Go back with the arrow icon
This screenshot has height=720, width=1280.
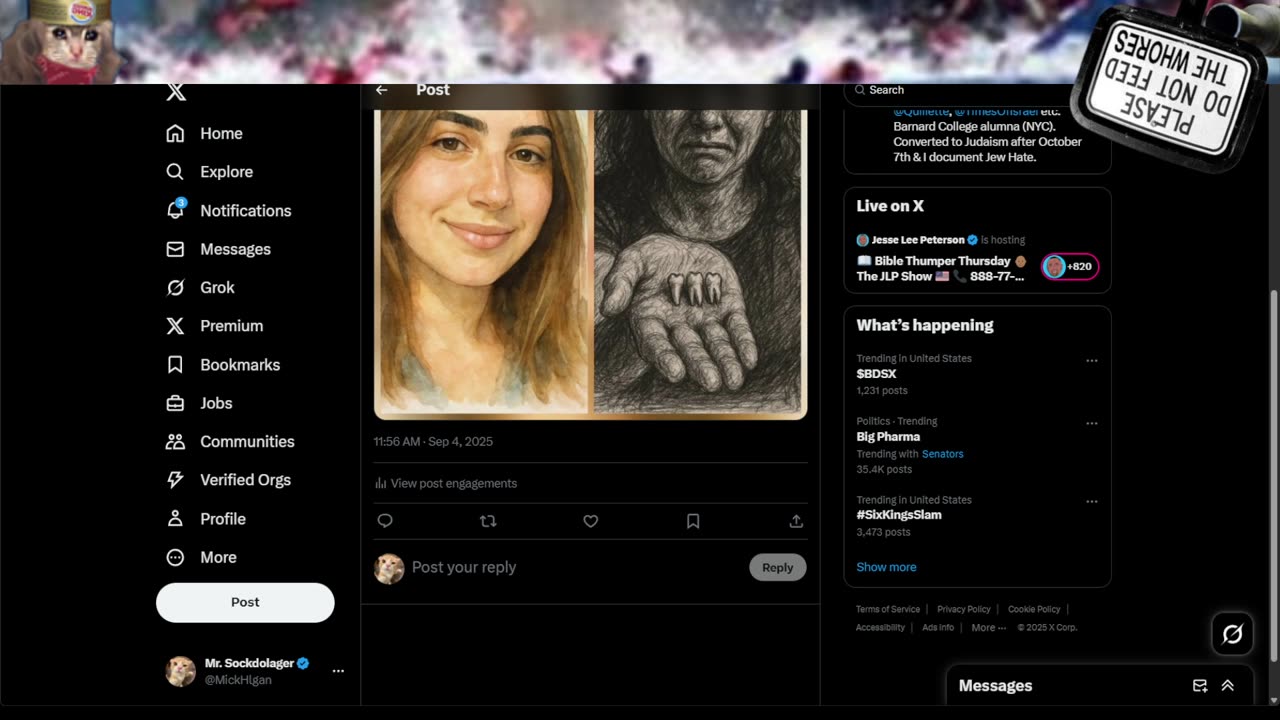(381, 90)
